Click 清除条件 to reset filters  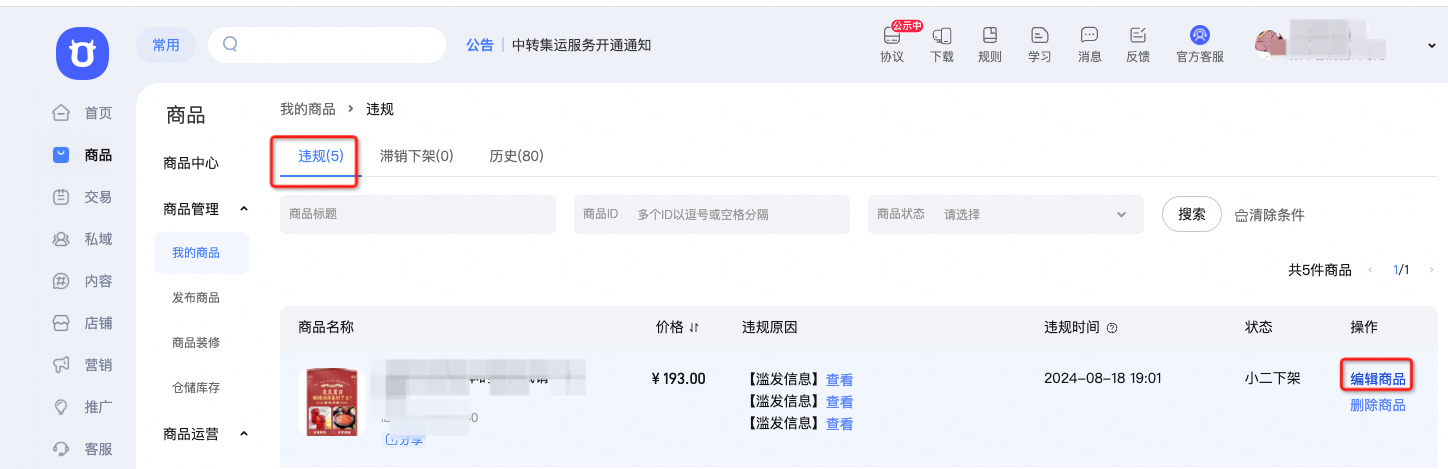(1270, 215)
